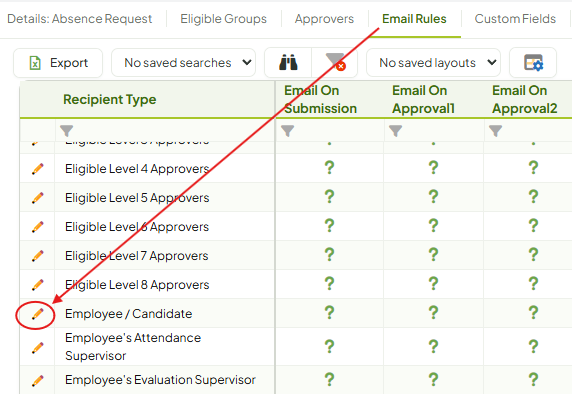Open the No saved layouts dropdown
This screenshot has height=394, width=572.
[x=433, y=63]
